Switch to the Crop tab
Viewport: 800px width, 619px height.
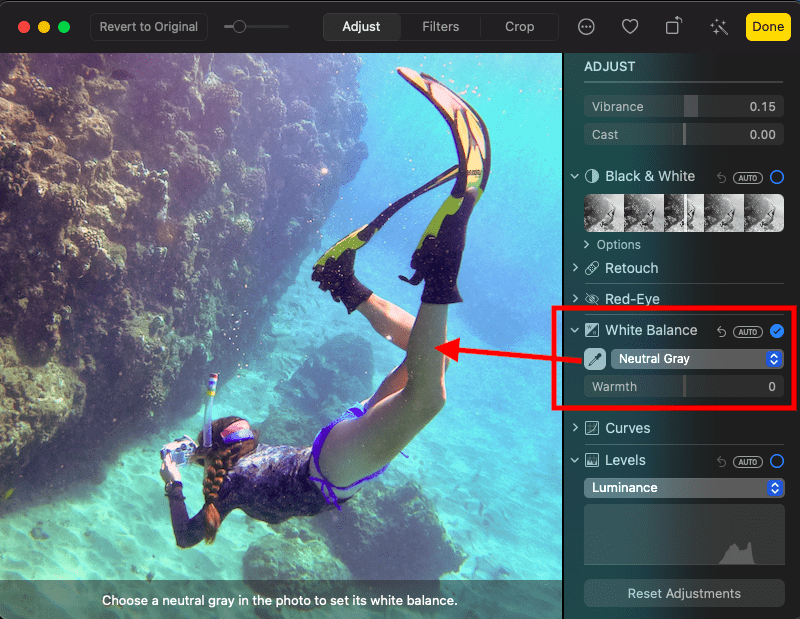tap(519, 27)
